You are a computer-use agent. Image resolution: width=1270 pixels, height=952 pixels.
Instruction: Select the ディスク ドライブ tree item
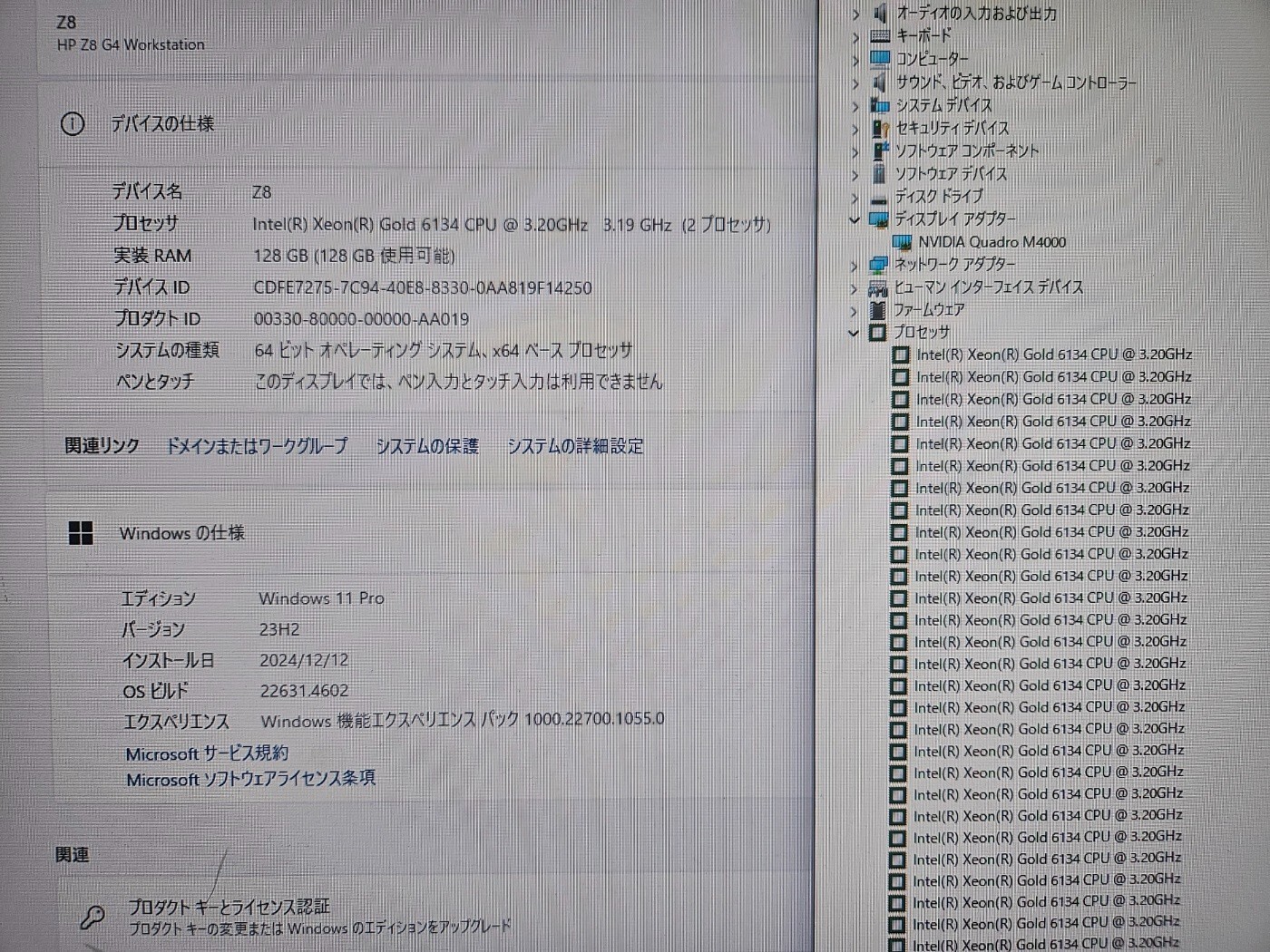tap(939, 196)
